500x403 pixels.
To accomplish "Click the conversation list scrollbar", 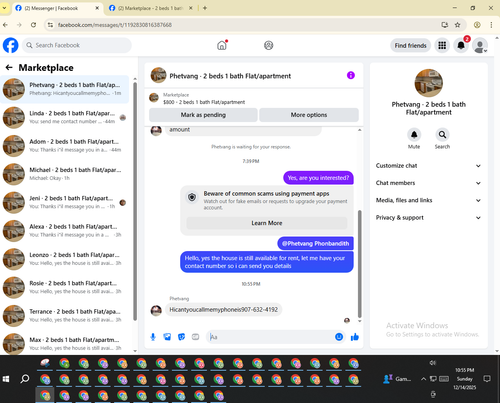I will coord(135,201).
